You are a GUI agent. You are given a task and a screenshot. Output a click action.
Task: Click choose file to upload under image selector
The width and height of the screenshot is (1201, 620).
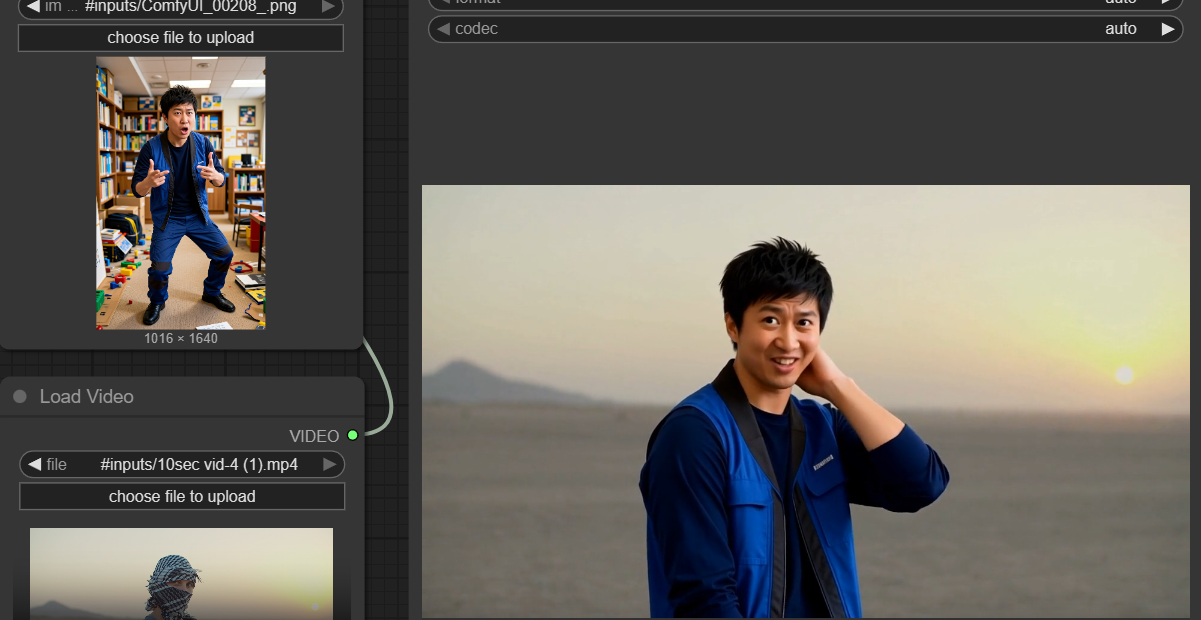tap(181, 38)
